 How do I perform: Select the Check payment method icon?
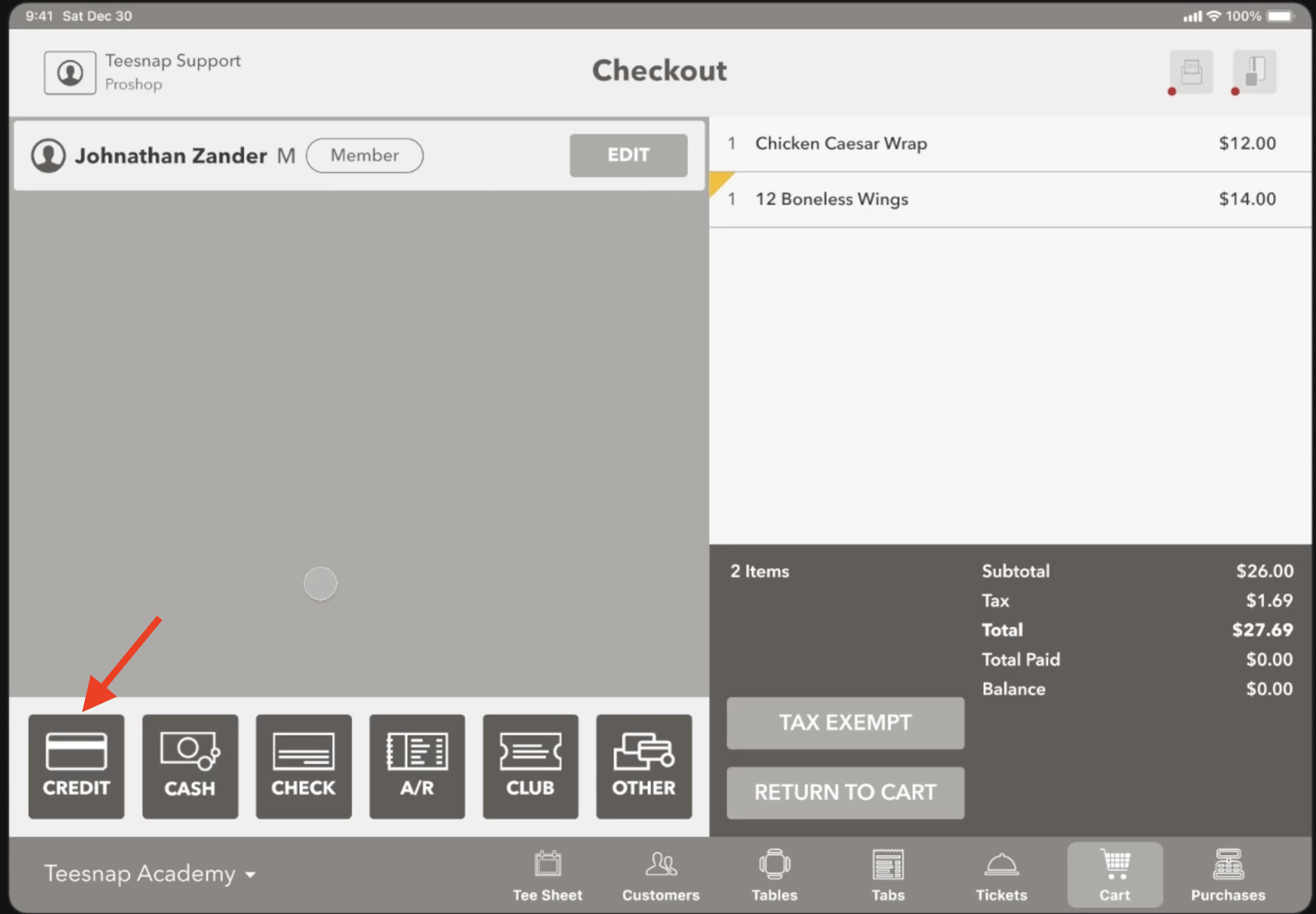pos(303,766)
